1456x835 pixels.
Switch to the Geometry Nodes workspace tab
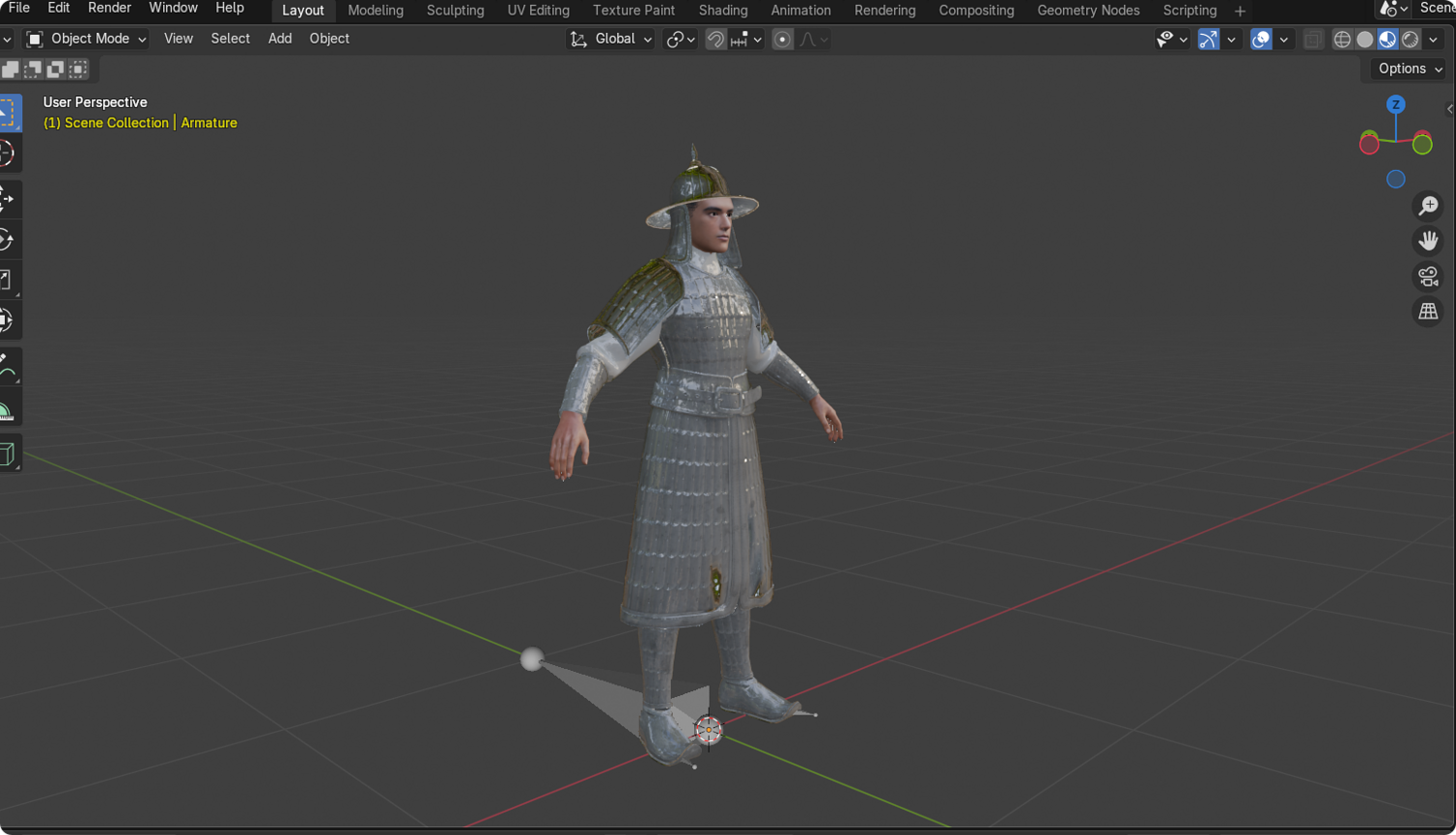[x=1088, y=11]
